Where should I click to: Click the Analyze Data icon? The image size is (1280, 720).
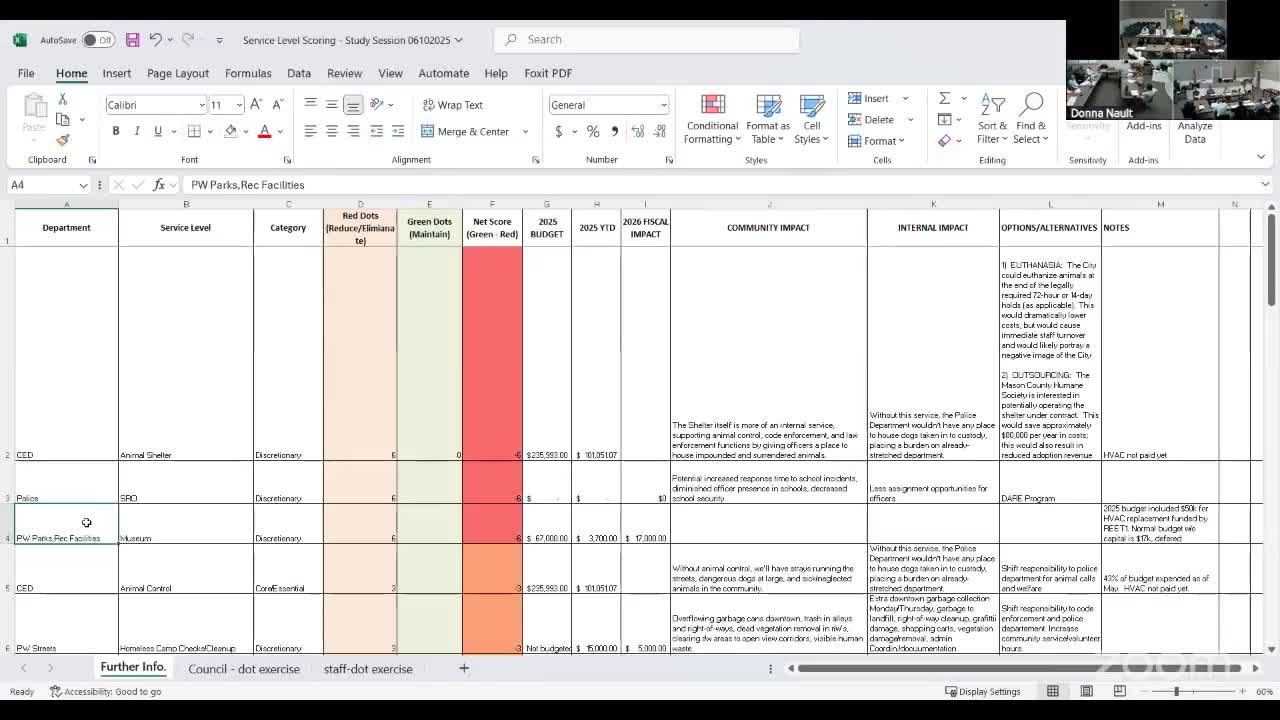[x=1194, y=119]
